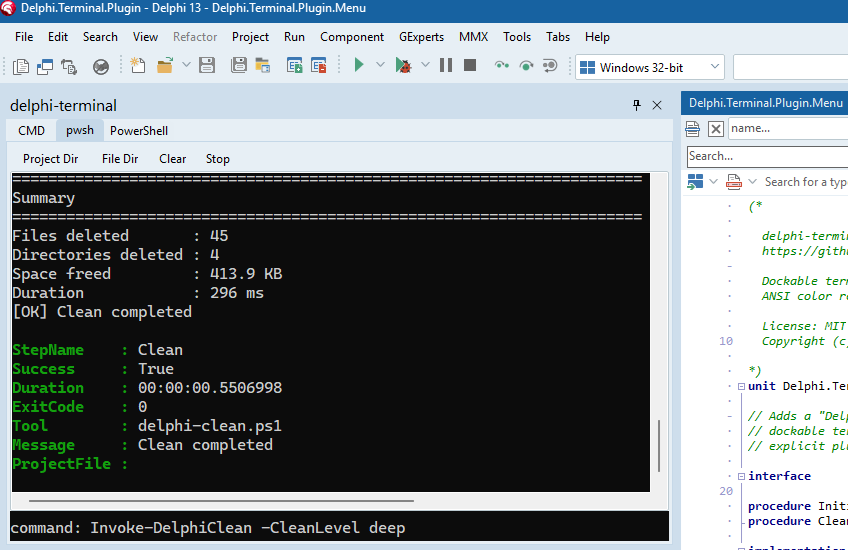Open the Project menu

(250, 37)
